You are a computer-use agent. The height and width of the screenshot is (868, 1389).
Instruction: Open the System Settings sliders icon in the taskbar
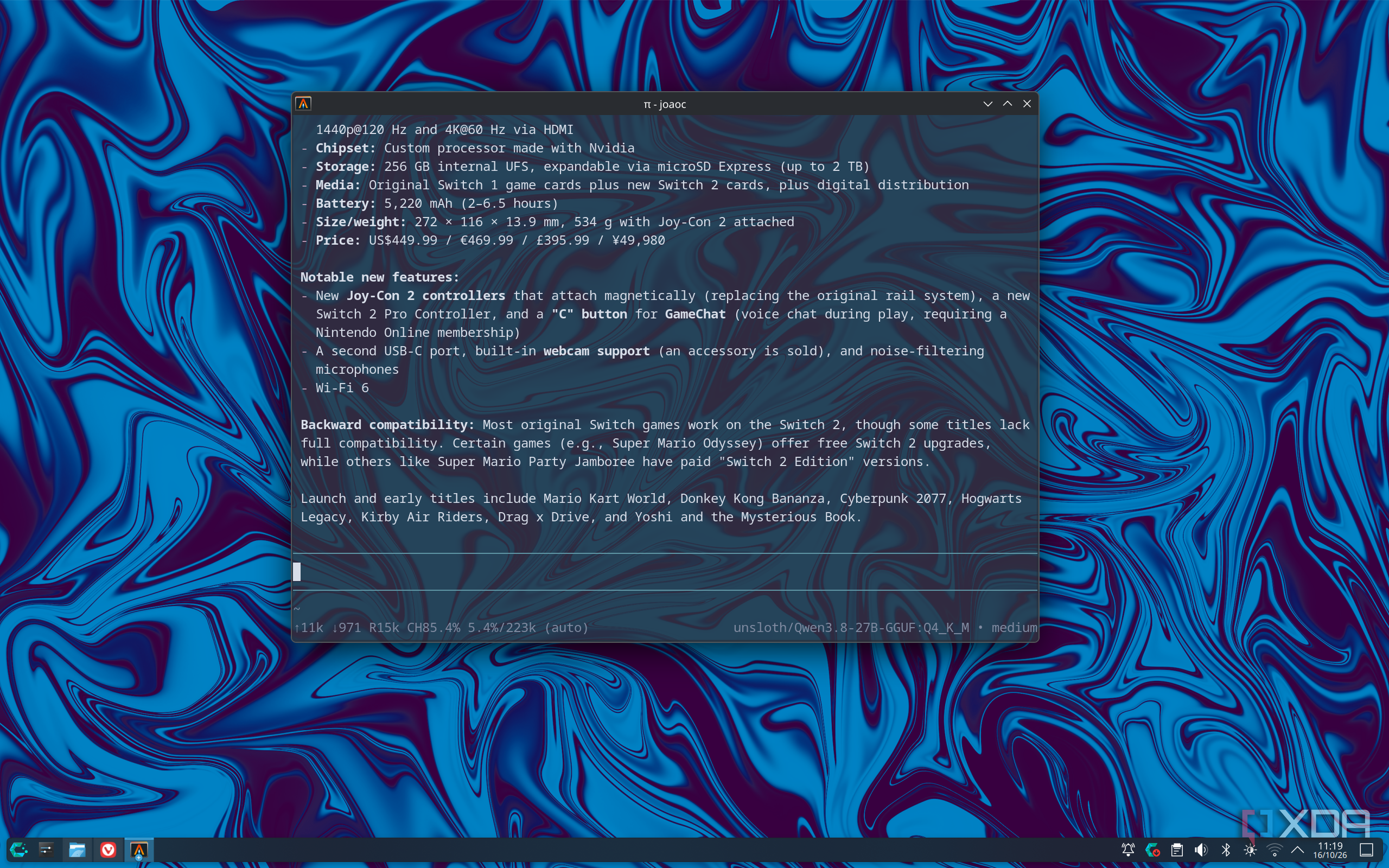pos(47,850)
